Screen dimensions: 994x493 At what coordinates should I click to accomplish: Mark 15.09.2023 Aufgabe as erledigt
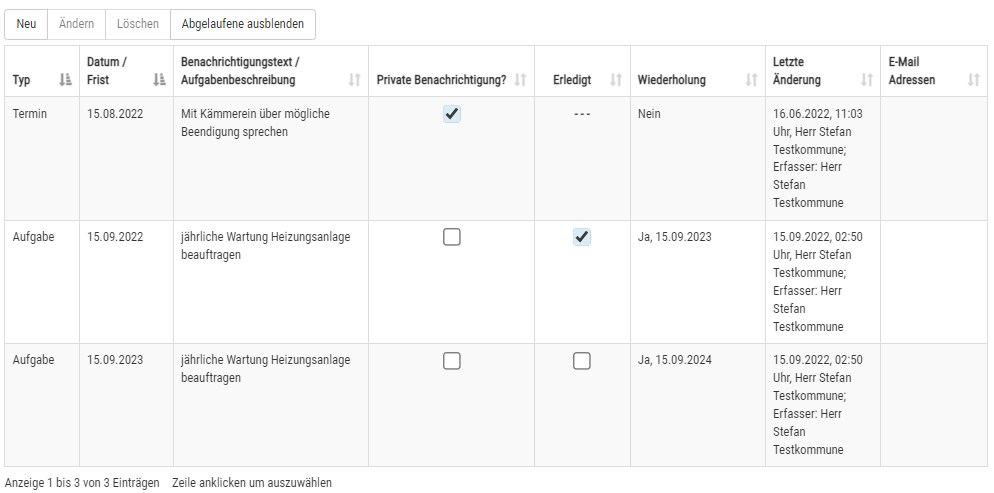[x=582, y=361]
